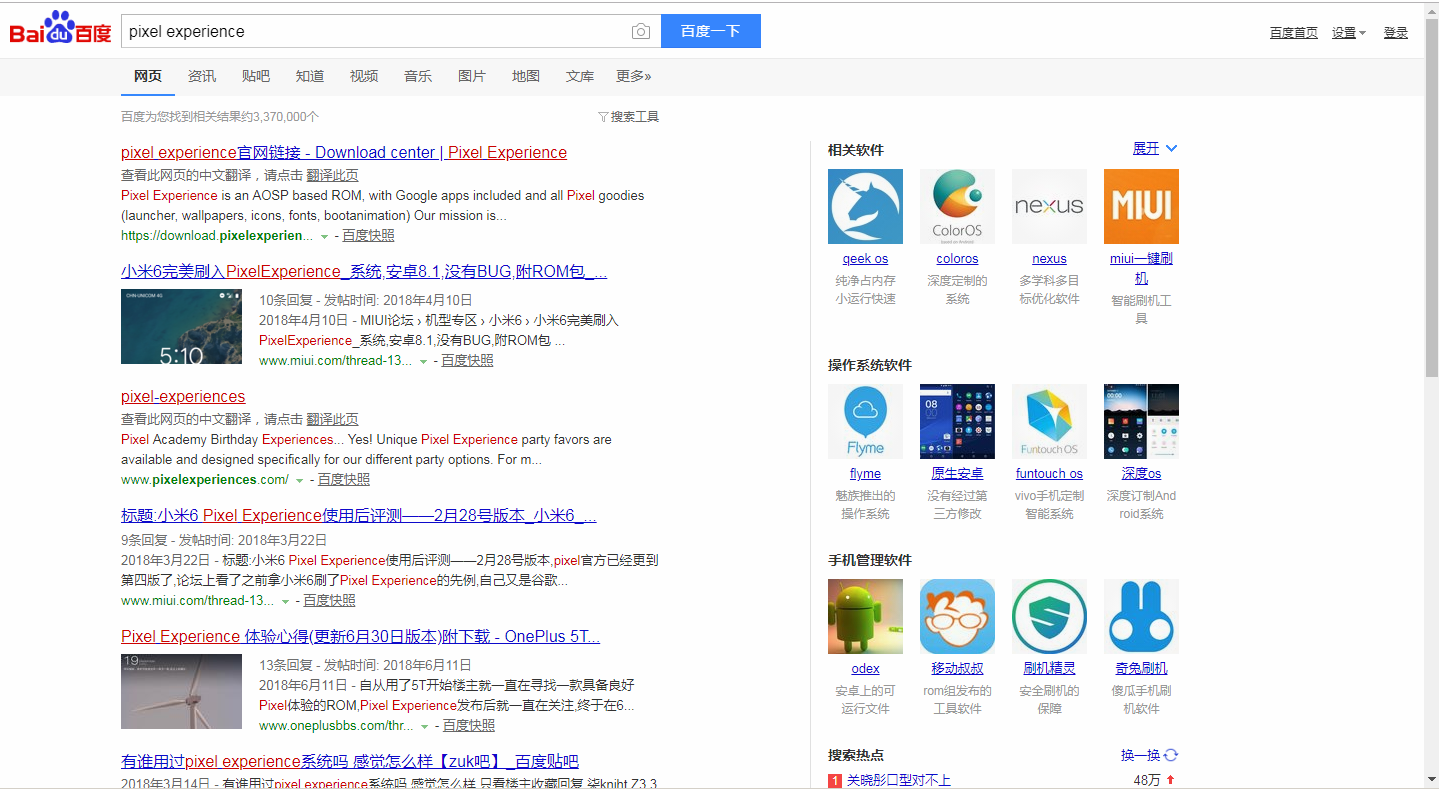
Task: Open the geek os app icon
Action: [865, 206]
